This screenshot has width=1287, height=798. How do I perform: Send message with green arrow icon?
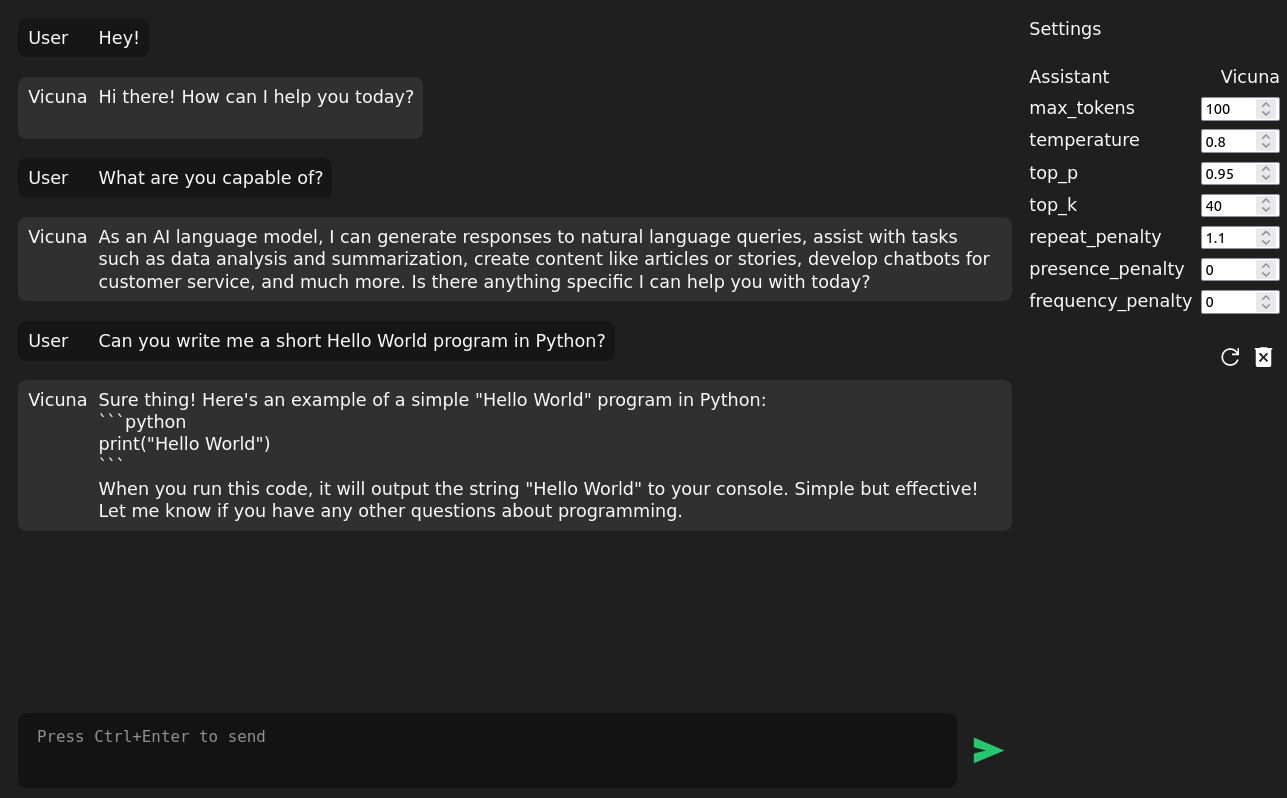(x=988, y=750)
